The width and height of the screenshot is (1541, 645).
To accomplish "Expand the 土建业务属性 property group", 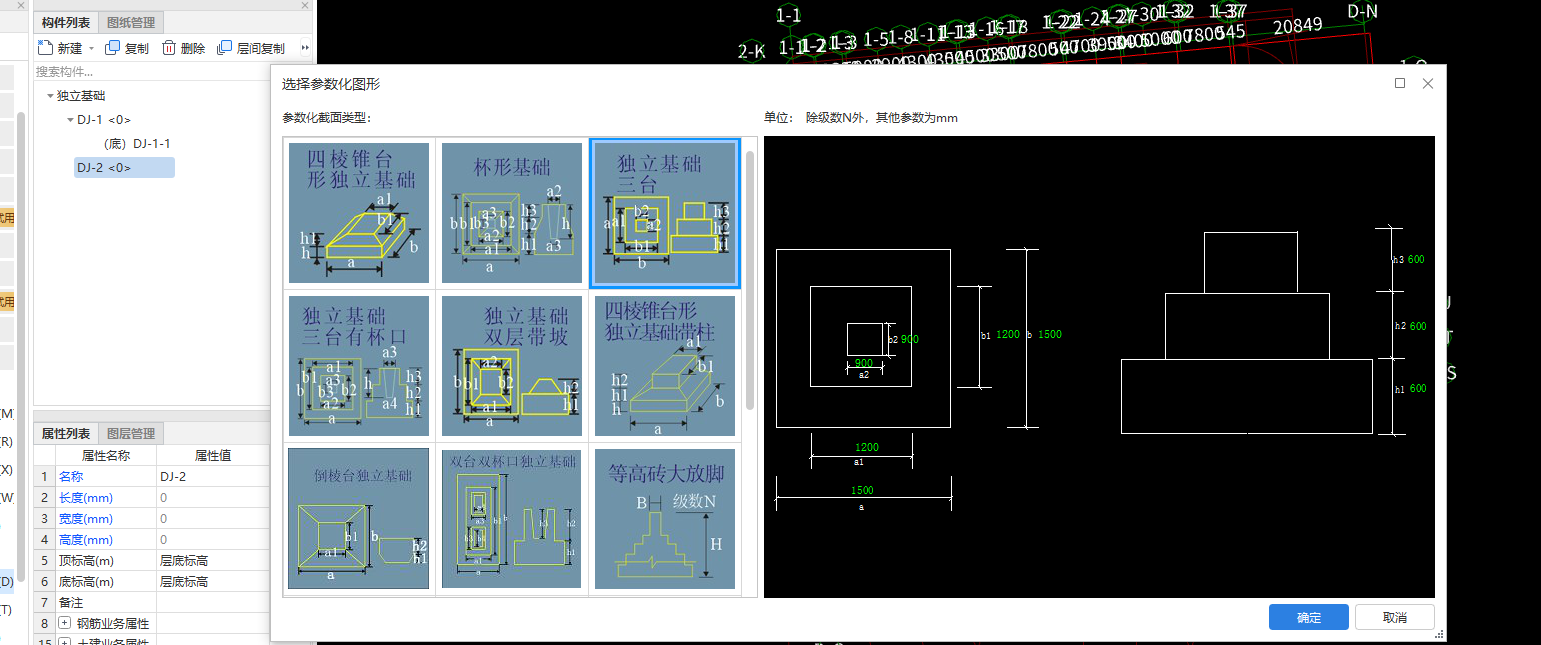I will click(65, 643).
